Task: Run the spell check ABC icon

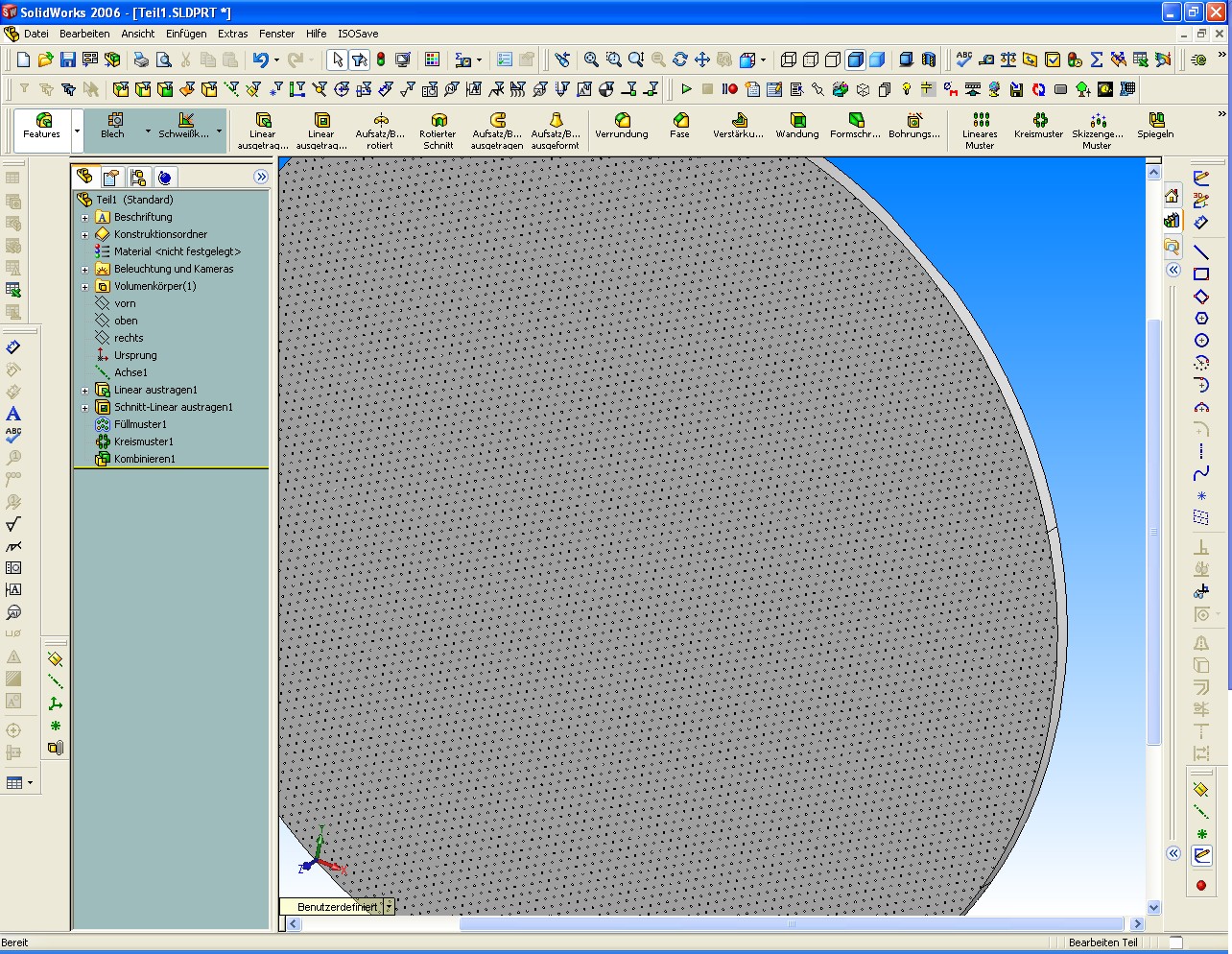Action: 964,60
